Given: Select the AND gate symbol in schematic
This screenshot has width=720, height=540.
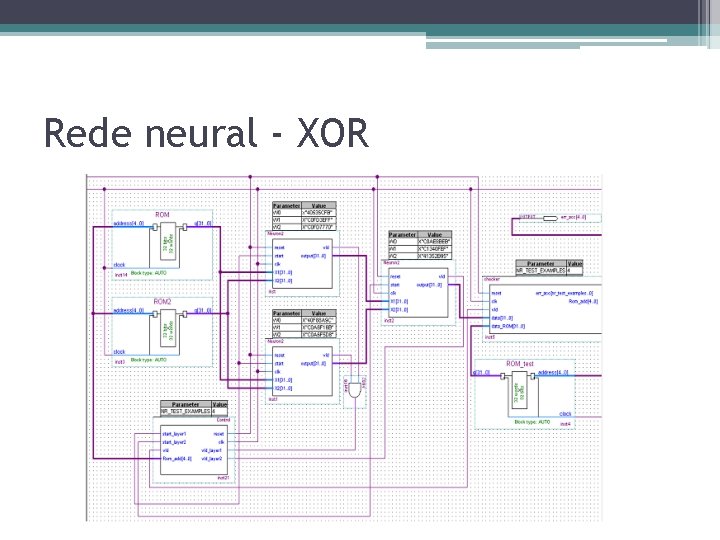Looking at the screenshot, I should (x=354, y=390).
